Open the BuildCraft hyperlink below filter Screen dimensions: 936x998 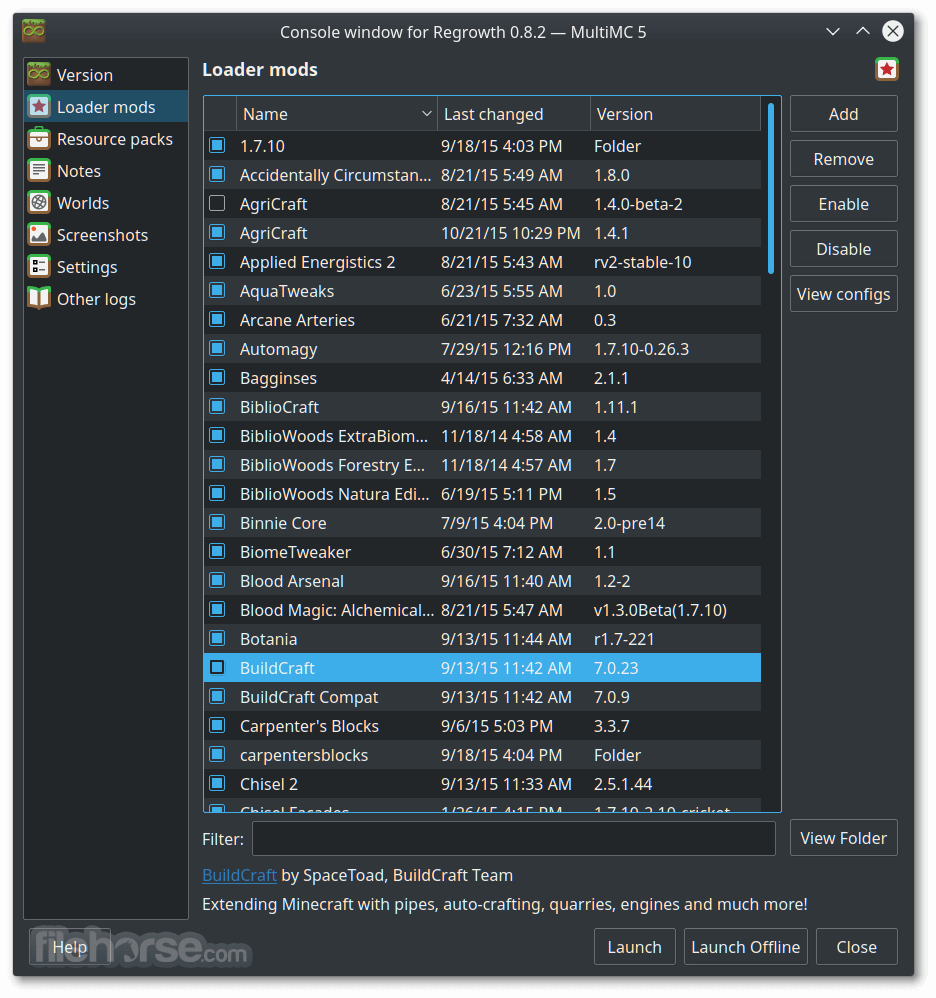coord(239,875)
